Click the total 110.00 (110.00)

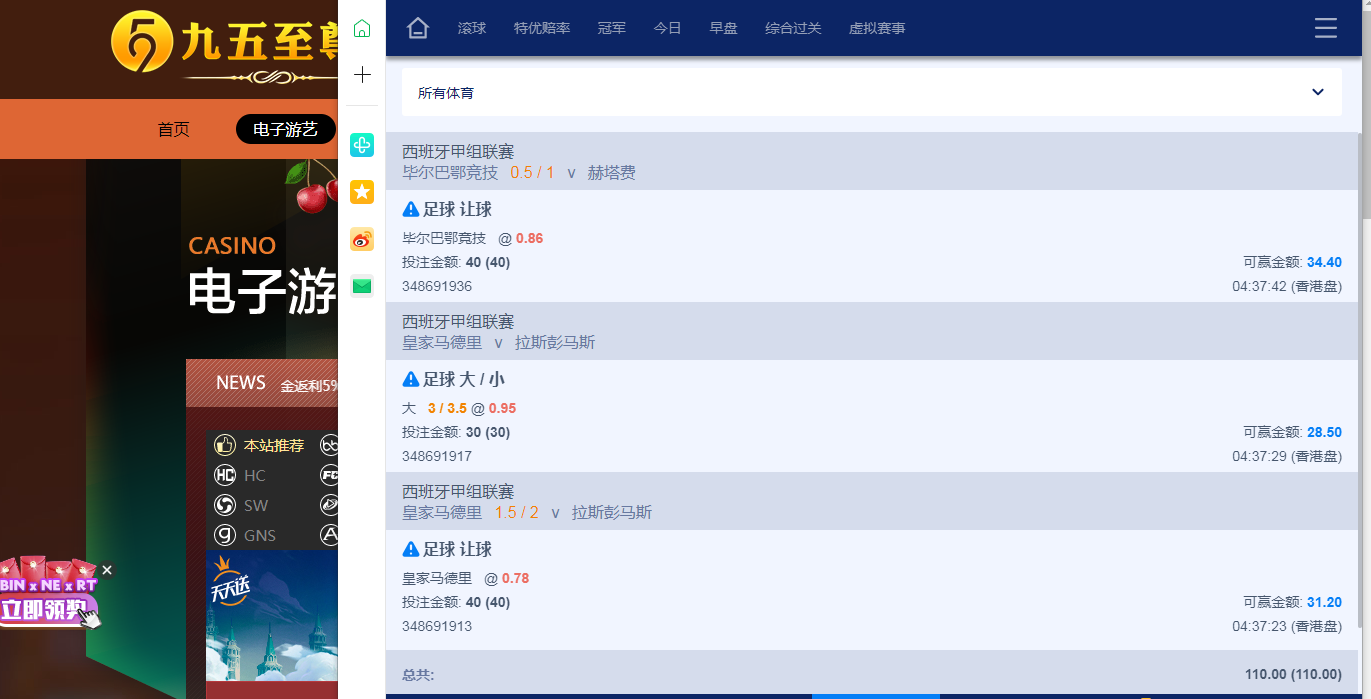[1293, 674]
